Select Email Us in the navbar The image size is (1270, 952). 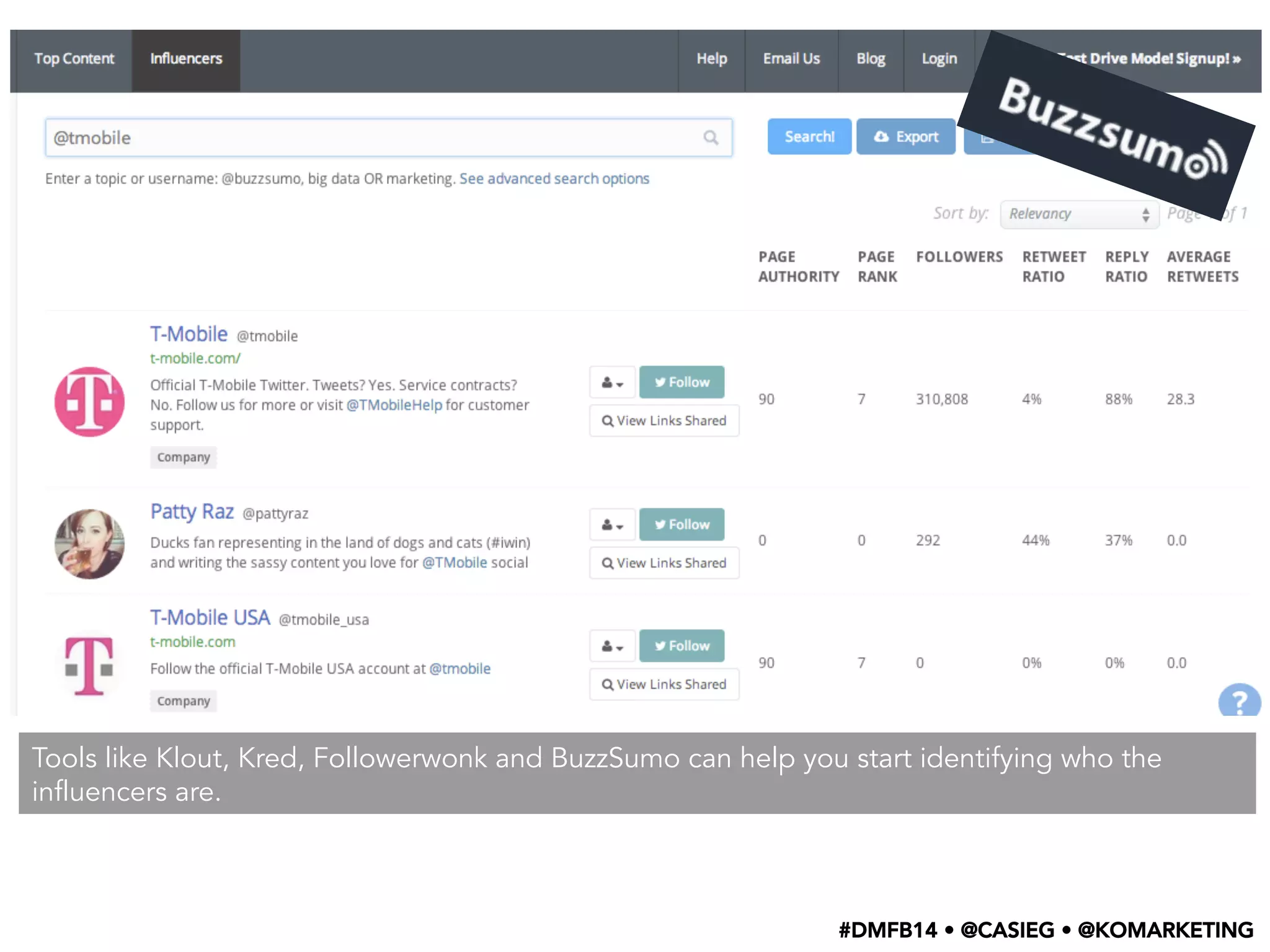point(791,59)
